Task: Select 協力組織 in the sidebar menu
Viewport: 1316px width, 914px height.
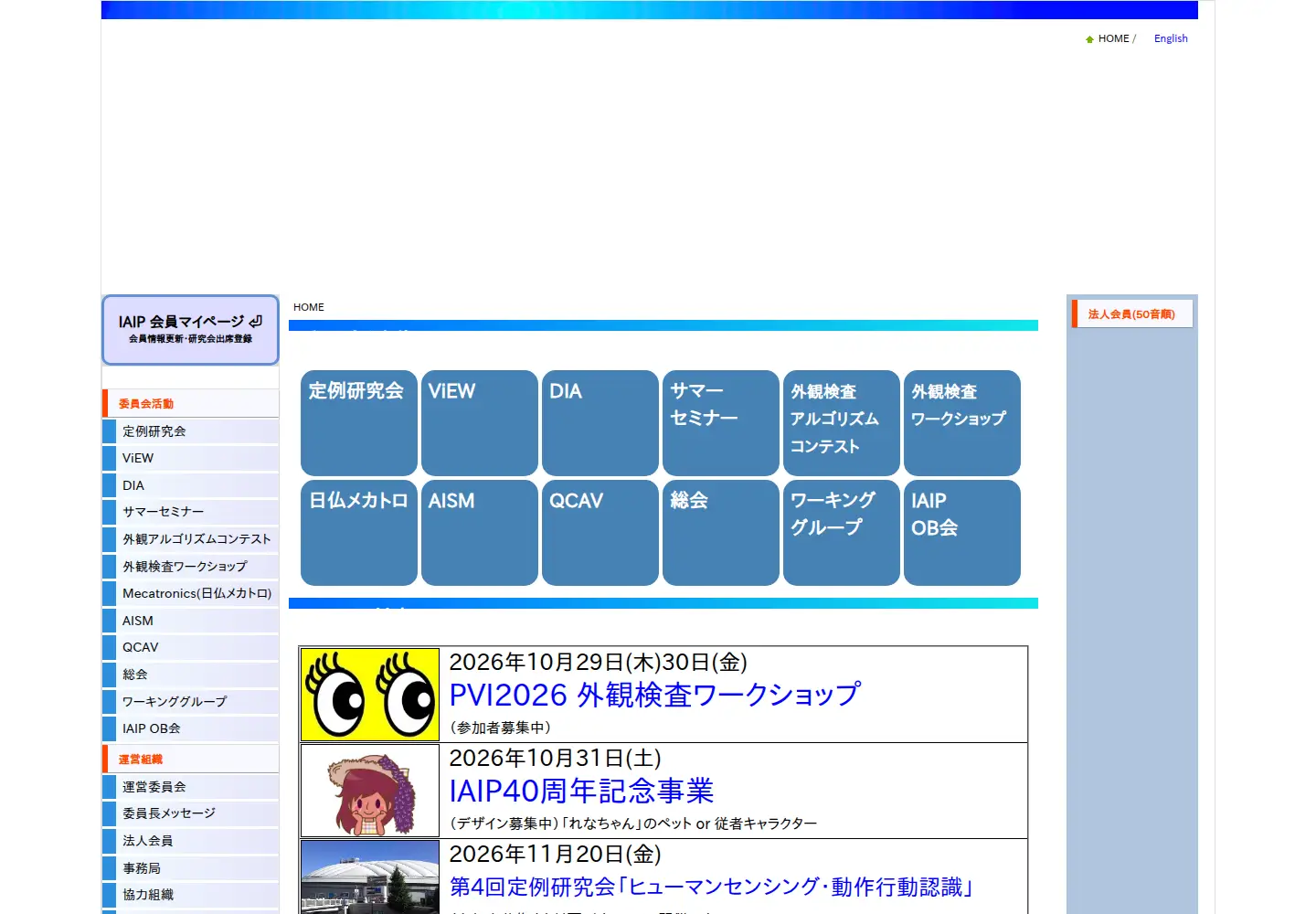Action: tap(191, 895)
